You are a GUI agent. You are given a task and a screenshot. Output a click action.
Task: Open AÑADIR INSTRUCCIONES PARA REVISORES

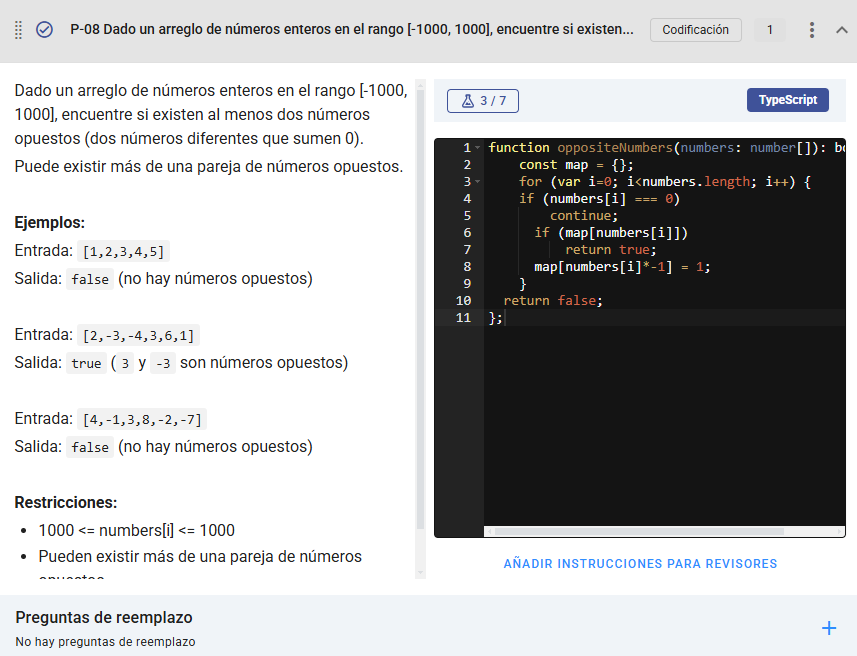coord(639,563)
